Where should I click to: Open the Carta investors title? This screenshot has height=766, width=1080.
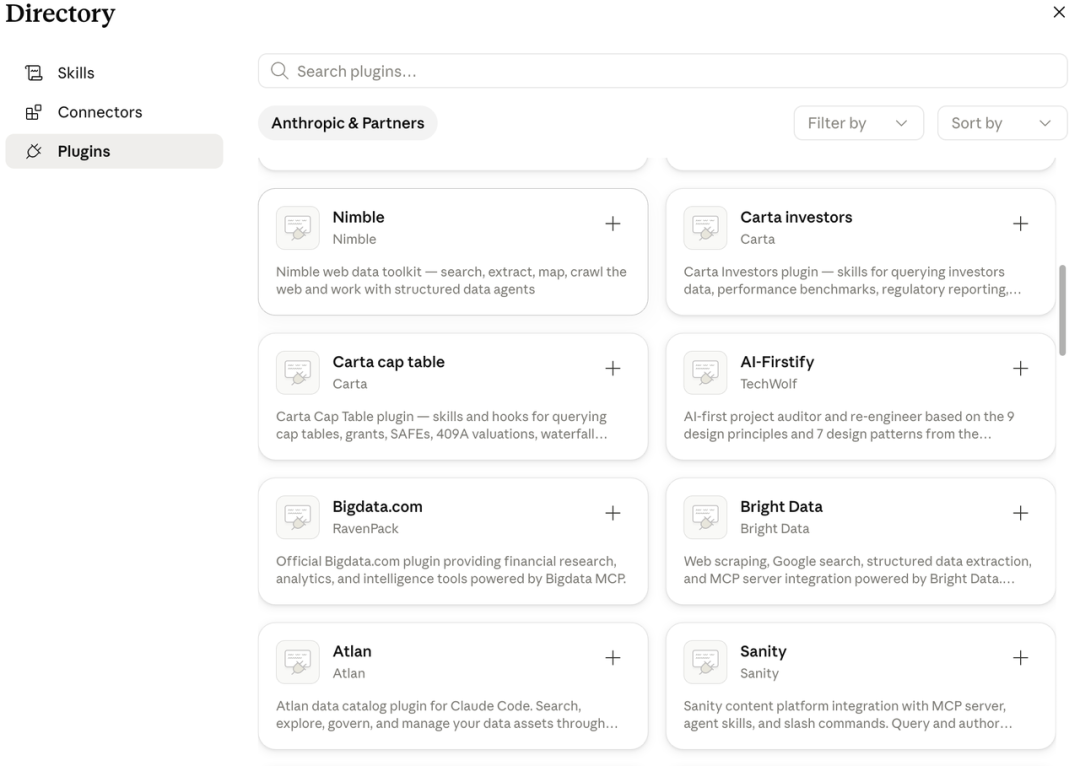tap(796, 217)
